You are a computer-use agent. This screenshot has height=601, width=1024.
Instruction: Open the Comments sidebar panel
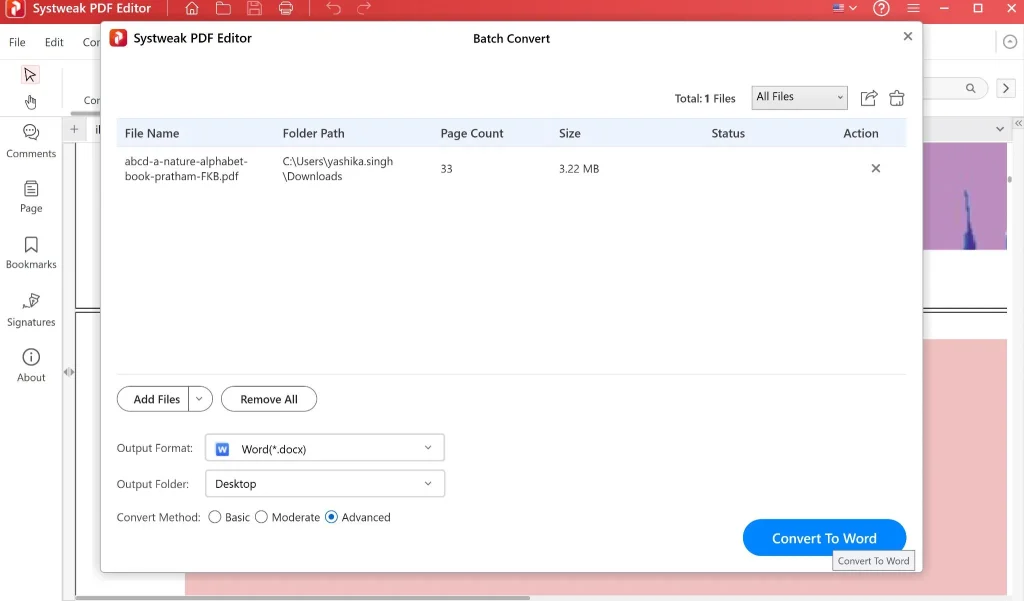(x=31, y=141)
